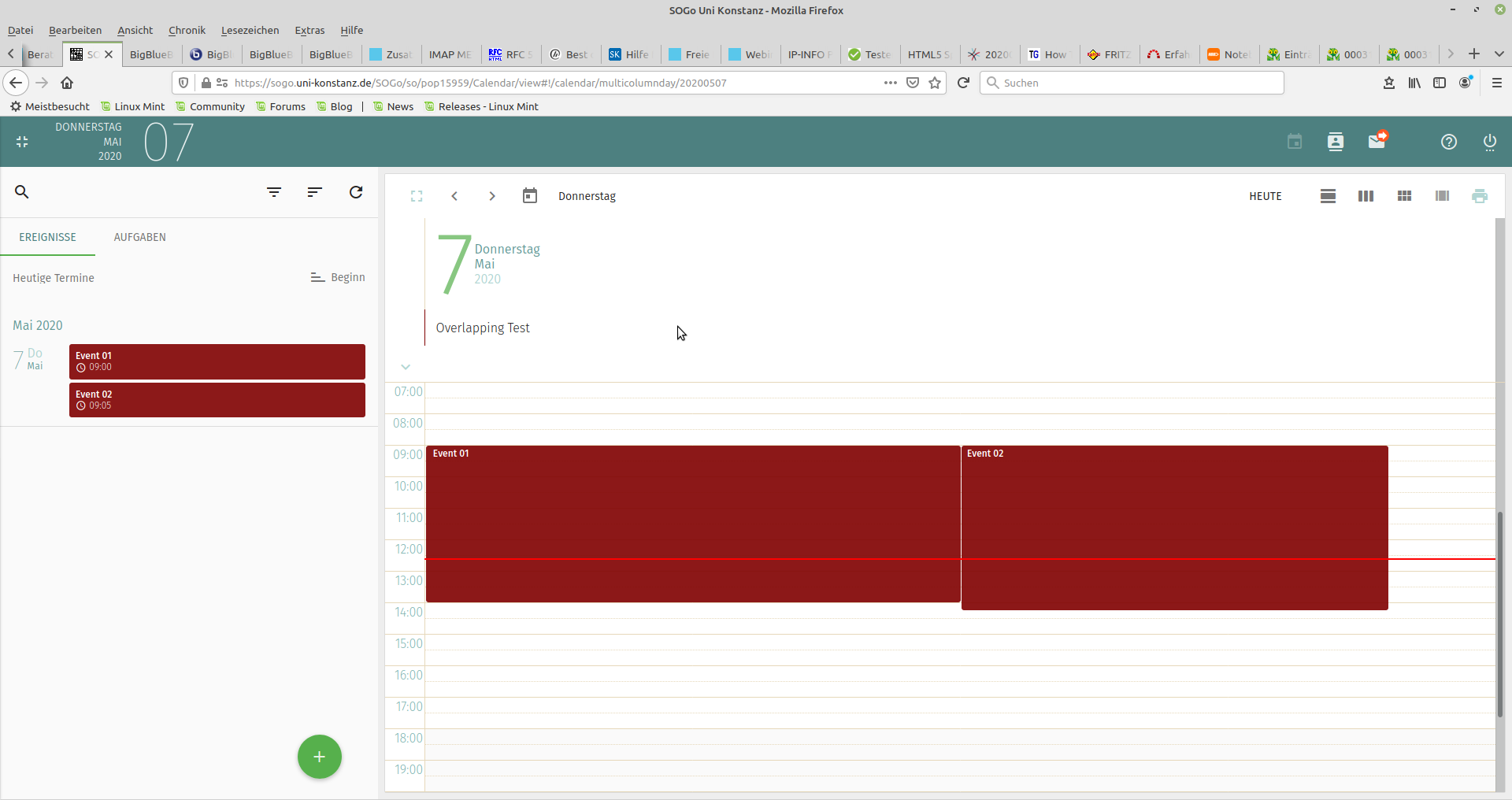Viewport: 1512px width, 800px height.
Task: Log out with the power icon
Action: 1489,142
